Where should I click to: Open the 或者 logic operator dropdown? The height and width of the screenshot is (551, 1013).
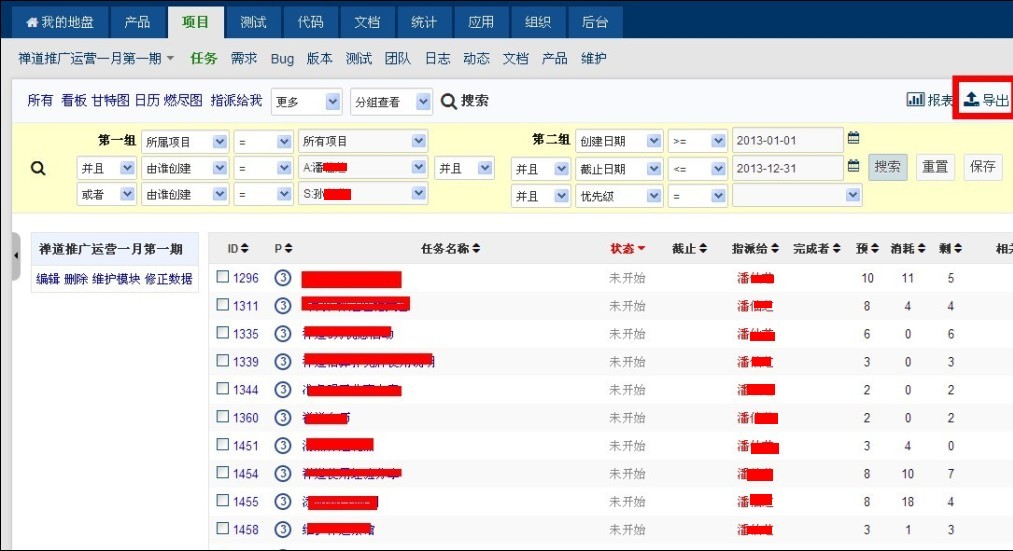click(x=106, y=194)
